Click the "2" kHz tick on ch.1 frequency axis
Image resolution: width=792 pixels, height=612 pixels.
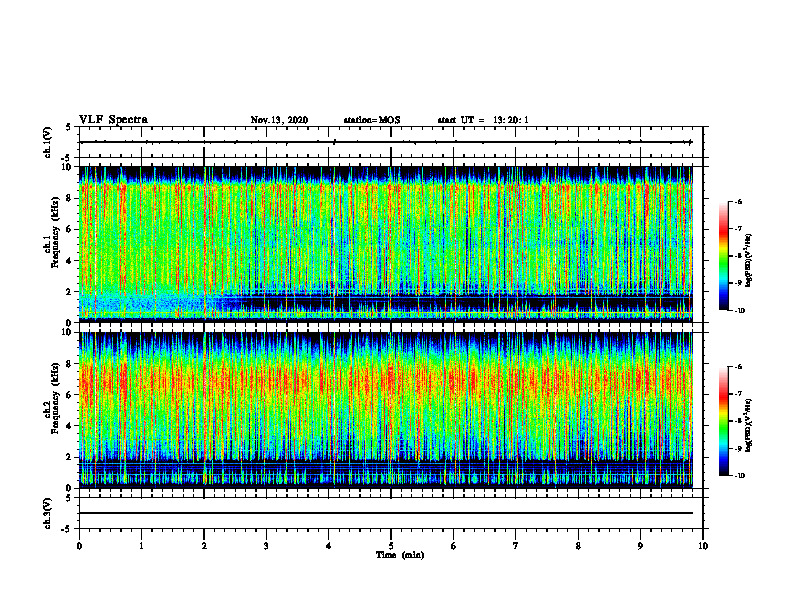pos(70,292)
